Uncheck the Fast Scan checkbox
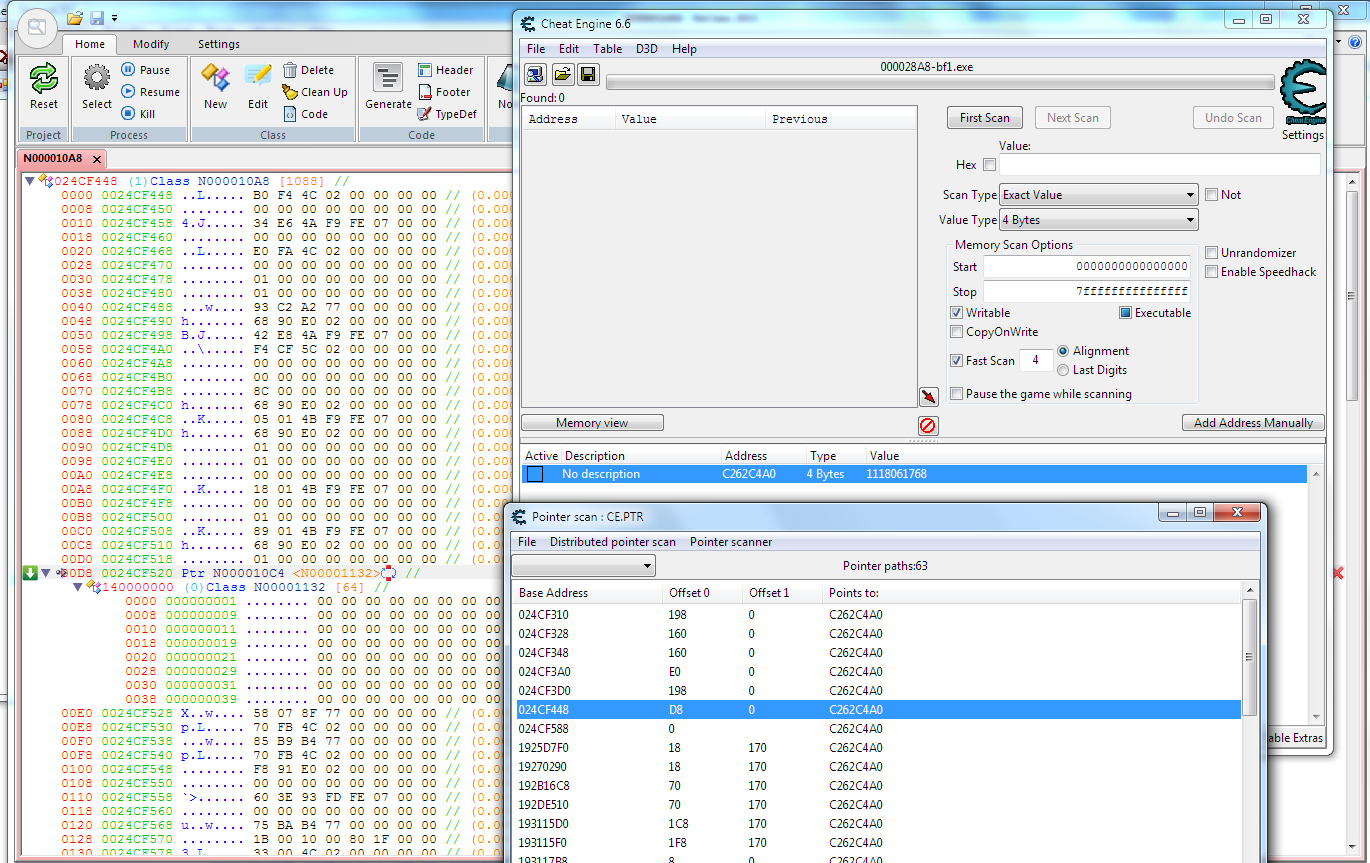Viewport: 1370px width, 863px height. 956,361
